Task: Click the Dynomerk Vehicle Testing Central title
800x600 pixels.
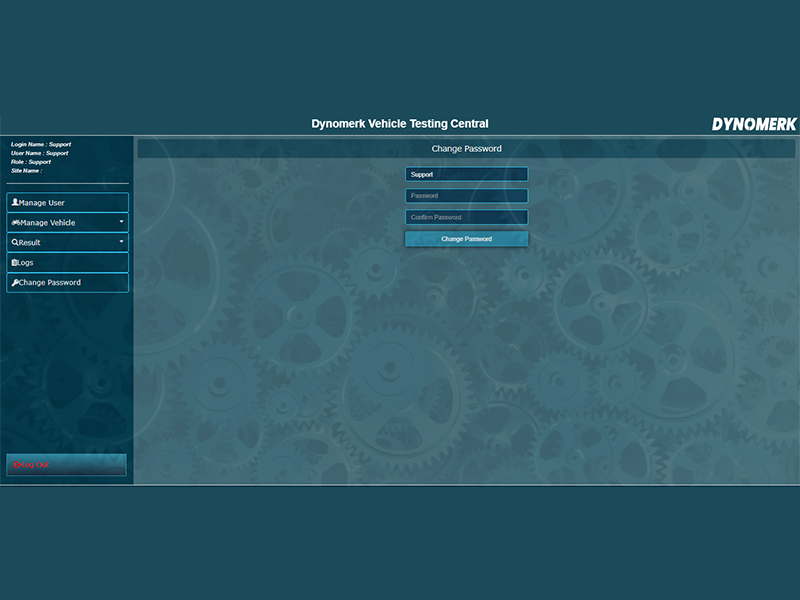Action: (x=400, y=124)
